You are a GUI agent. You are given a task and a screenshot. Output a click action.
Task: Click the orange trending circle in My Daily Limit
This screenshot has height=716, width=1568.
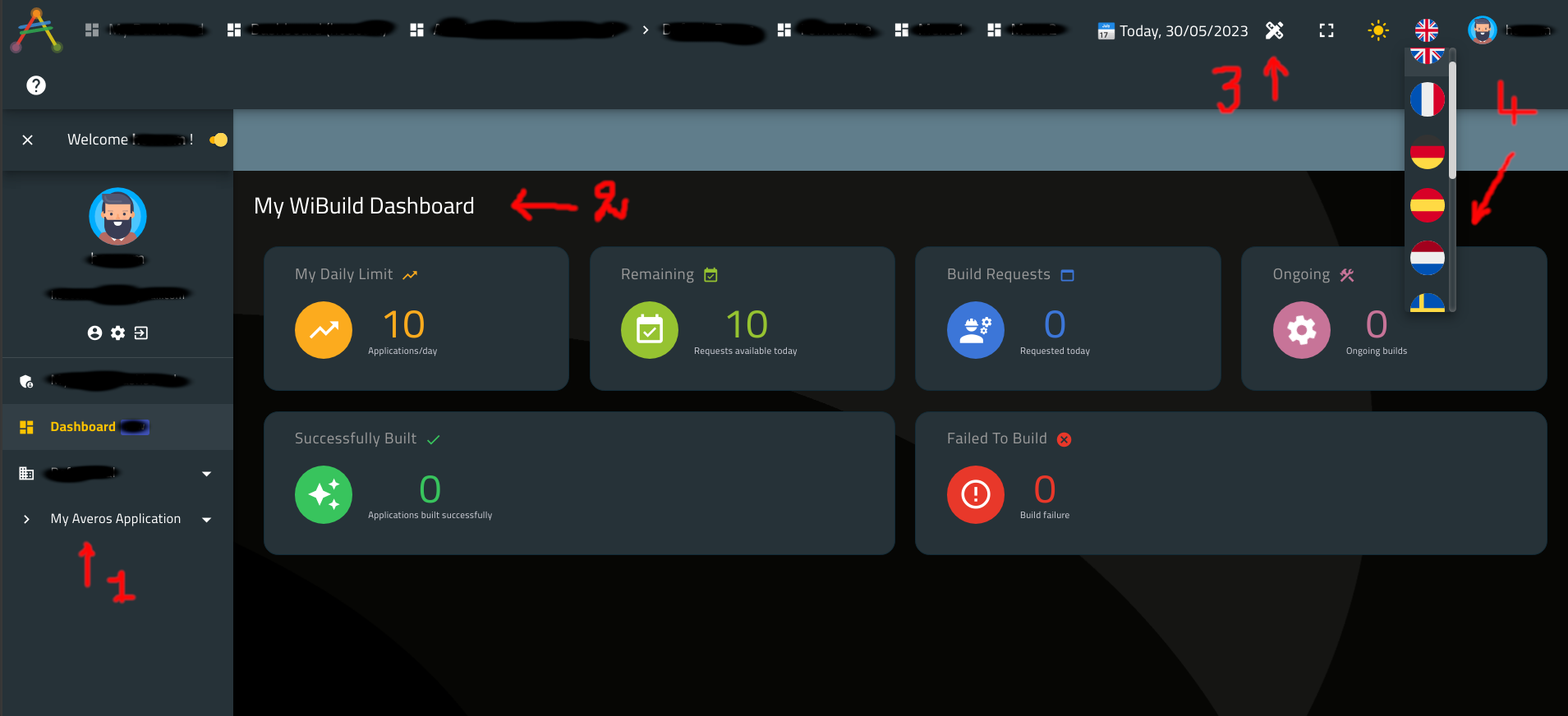324,330
